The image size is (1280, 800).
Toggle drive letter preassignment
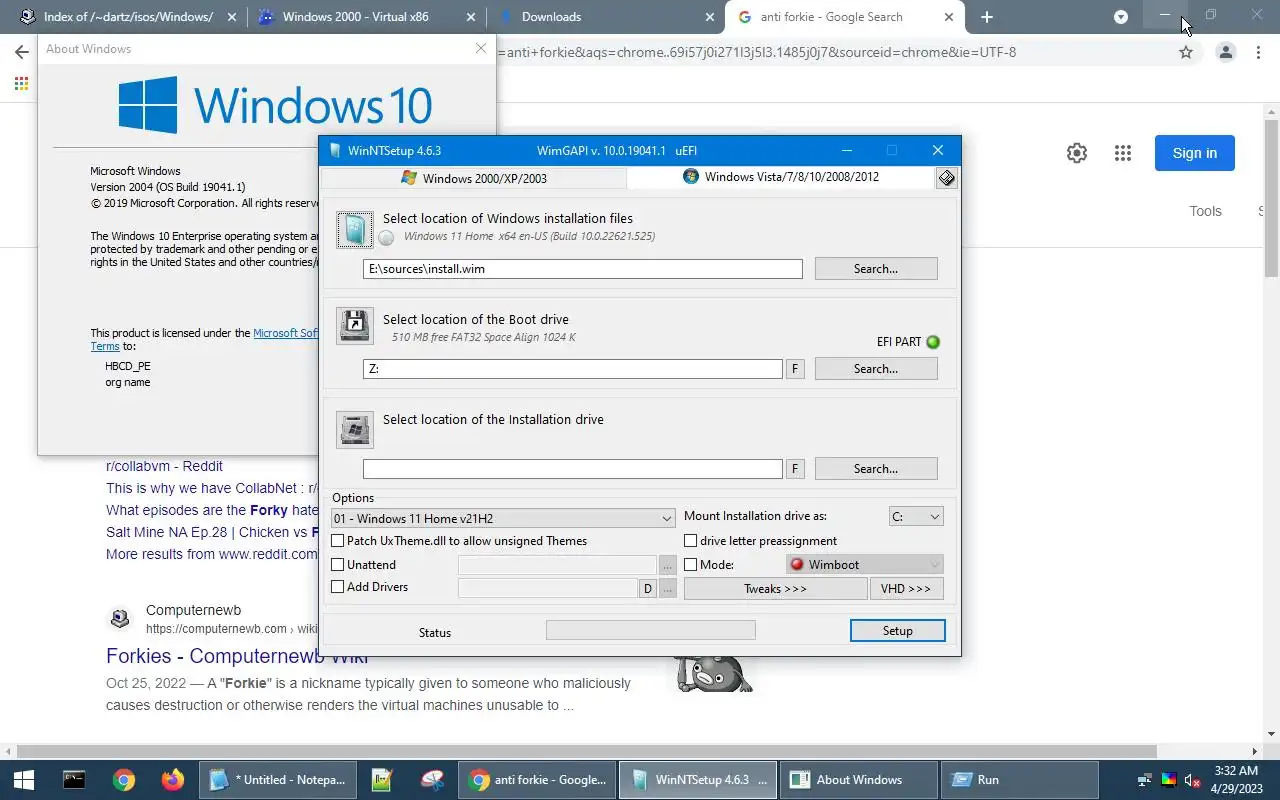[691, 541]
